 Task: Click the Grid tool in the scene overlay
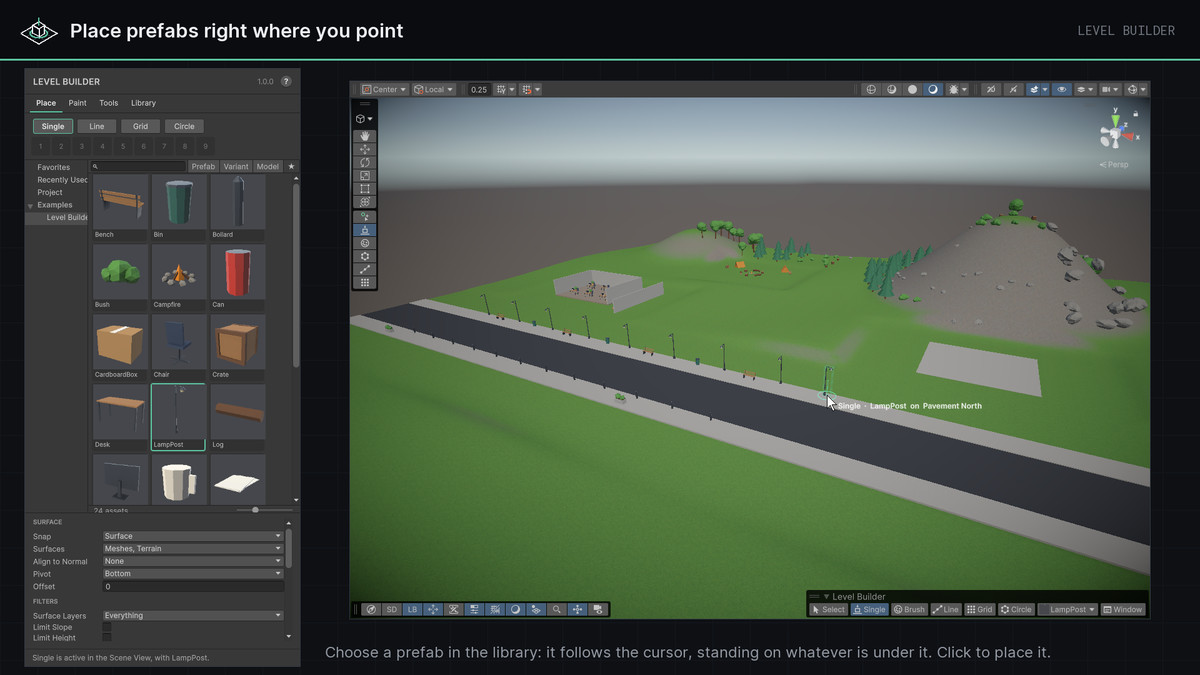pos(979,609)
